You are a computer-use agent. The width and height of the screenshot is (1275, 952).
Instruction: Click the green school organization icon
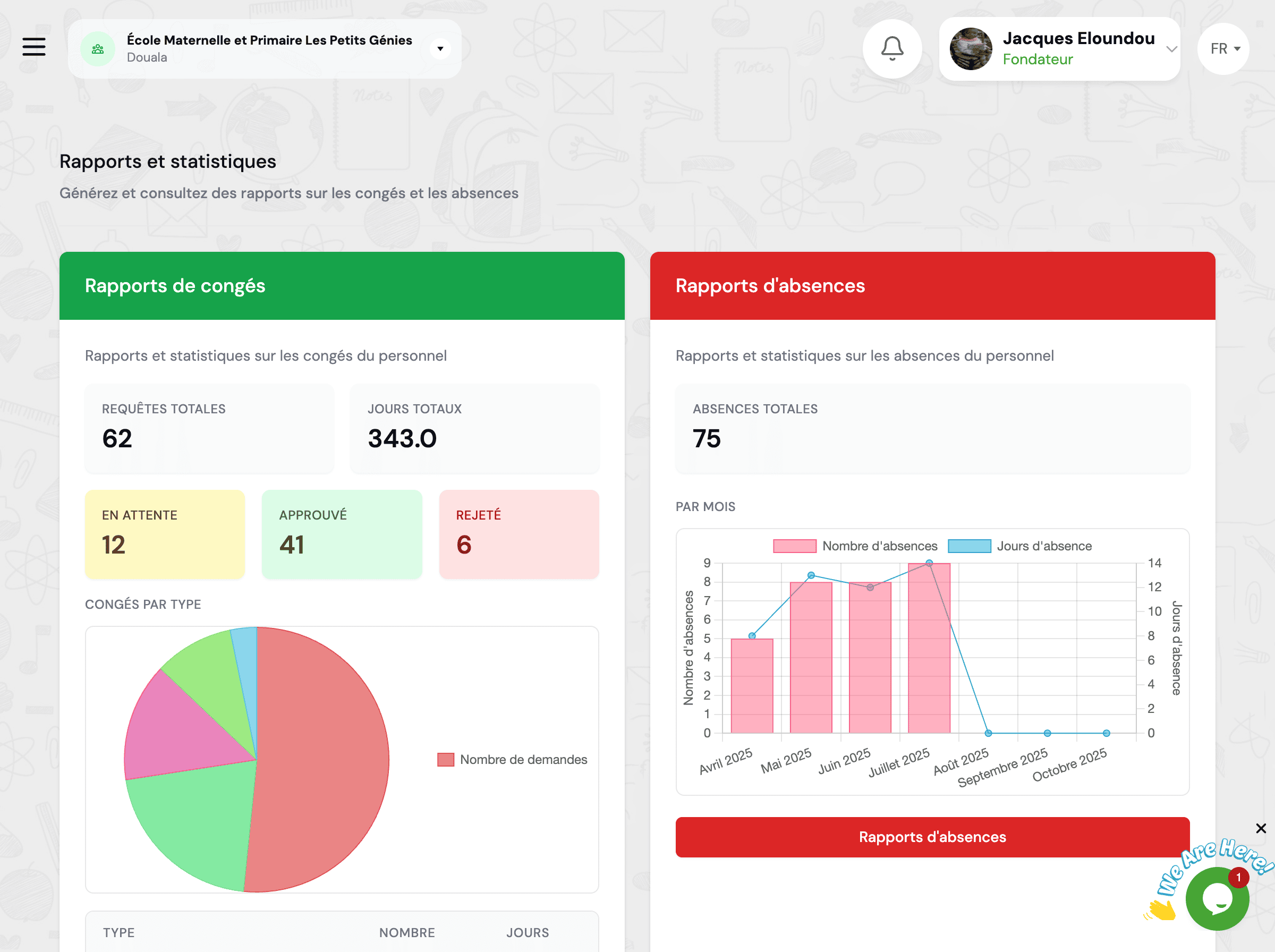(x=97, y=48)
